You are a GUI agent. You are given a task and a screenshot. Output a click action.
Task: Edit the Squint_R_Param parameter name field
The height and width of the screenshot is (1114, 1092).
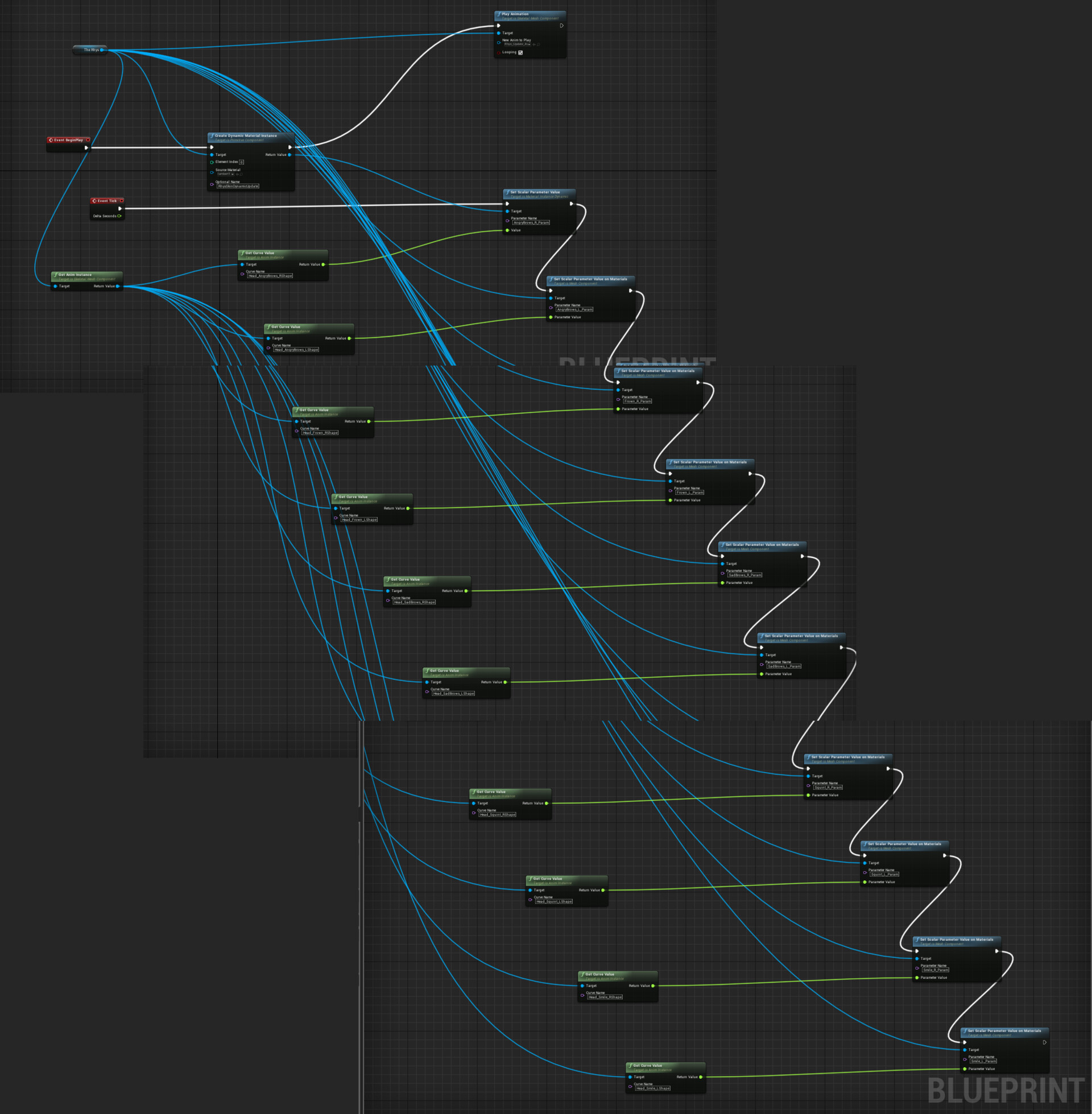(828, 787)
